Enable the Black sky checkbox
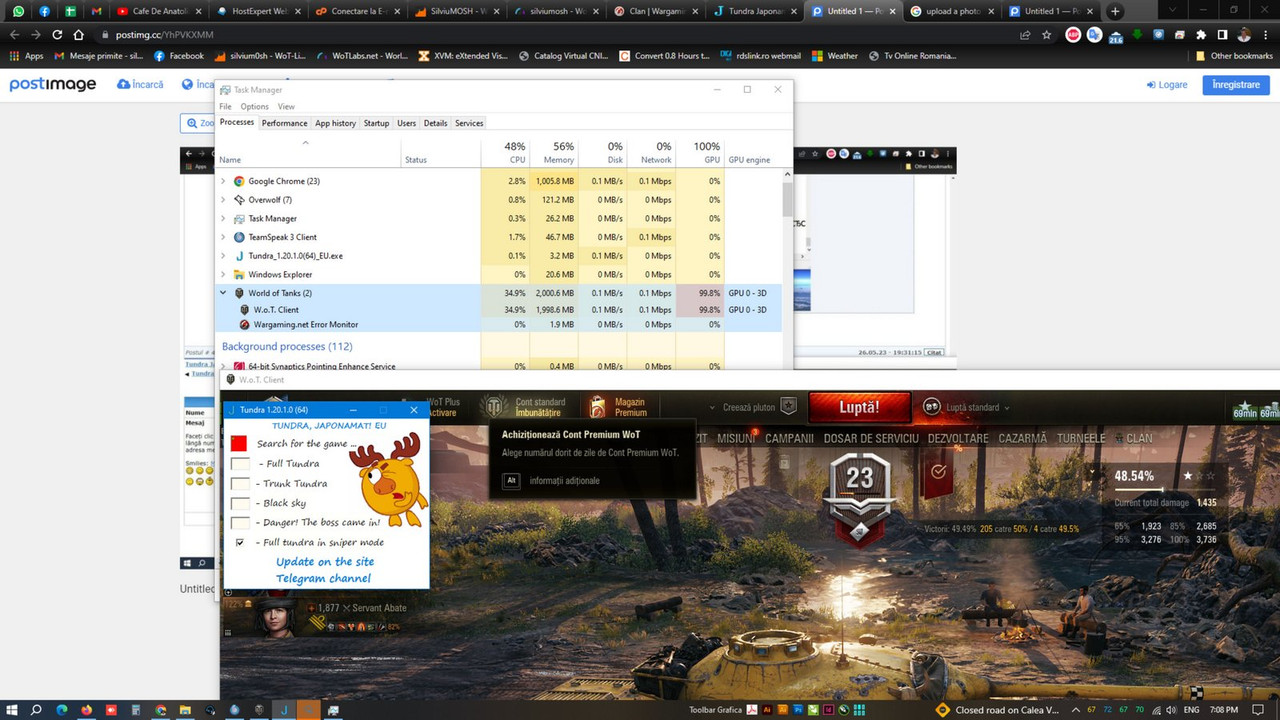This screenshot has height=720, width=1280. (x=240, y=503)
